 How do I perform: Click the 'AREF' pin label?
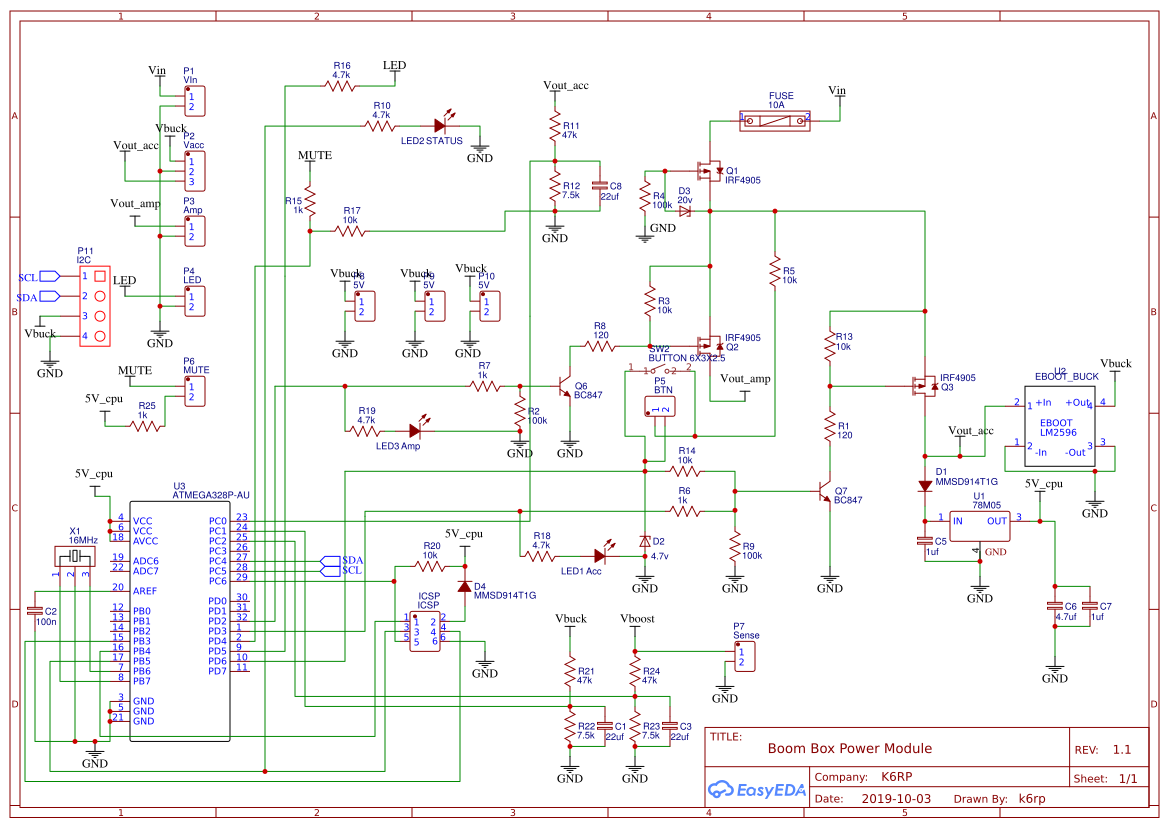click(145, 591)
